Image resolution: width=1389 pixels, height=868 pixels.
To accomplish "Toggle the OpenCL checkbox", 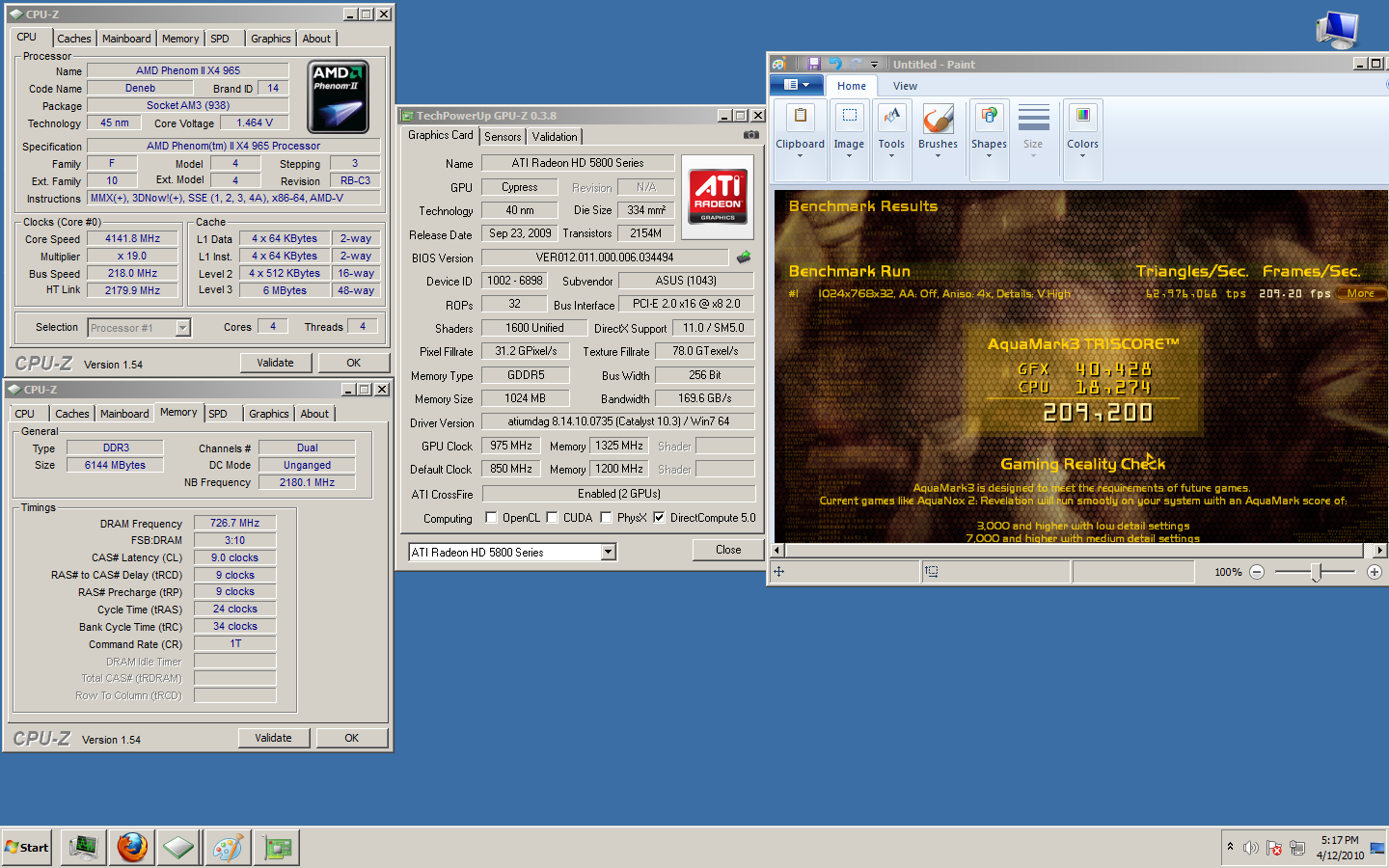I will click(x=491, y=518).
